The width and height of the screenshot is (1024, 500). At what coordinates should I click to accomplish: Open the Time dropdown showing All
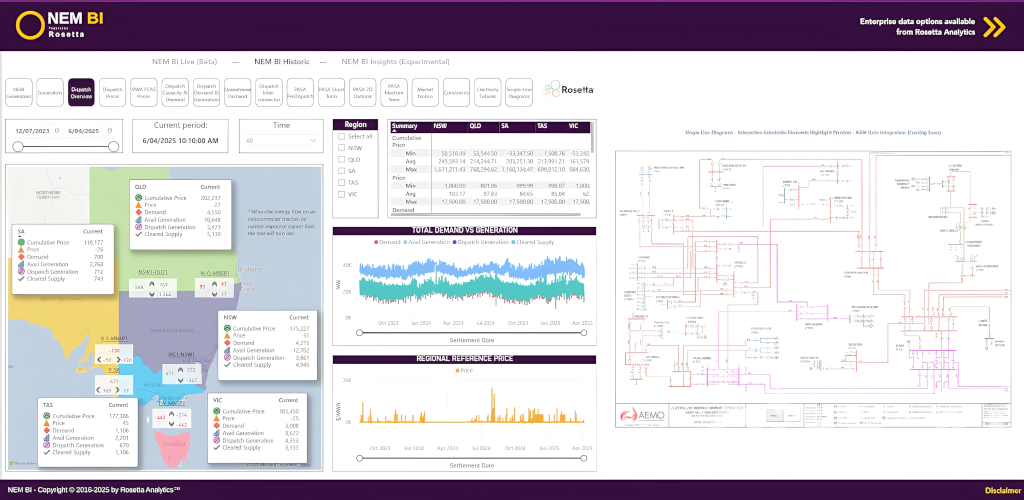coord(281,140)
